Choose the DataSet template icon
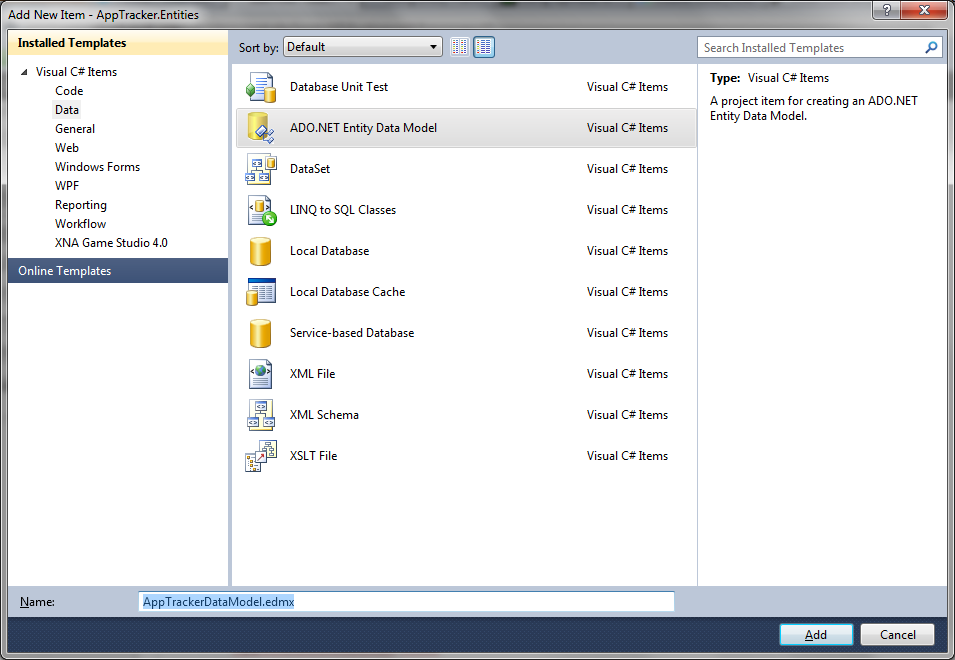The width and height of the screenshot is (955, 660). pos(261,169)
